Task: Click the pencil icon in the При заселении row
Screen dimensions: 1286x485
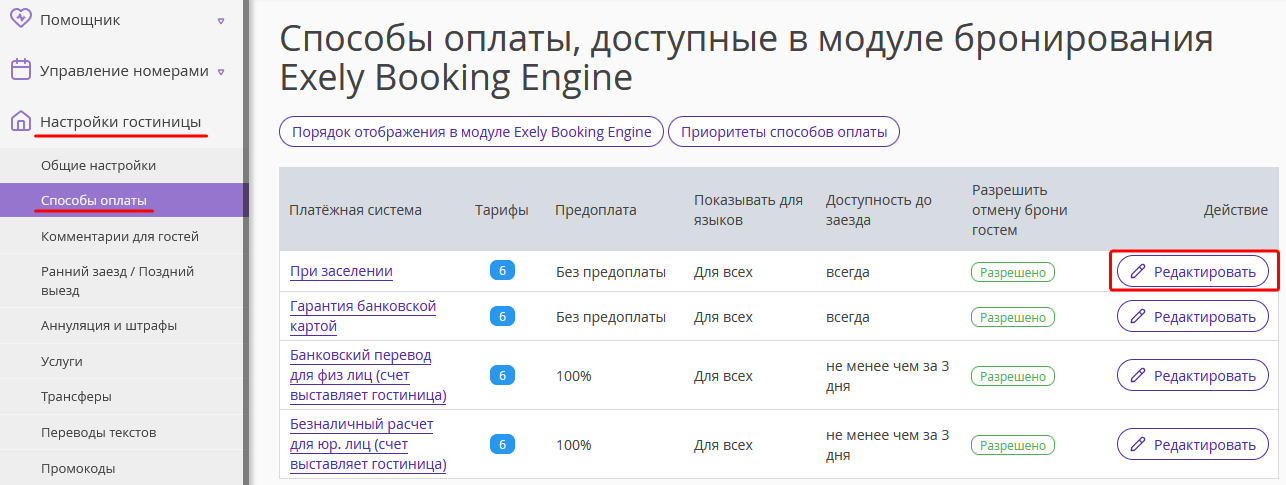Action: [x=1137, y=271]
